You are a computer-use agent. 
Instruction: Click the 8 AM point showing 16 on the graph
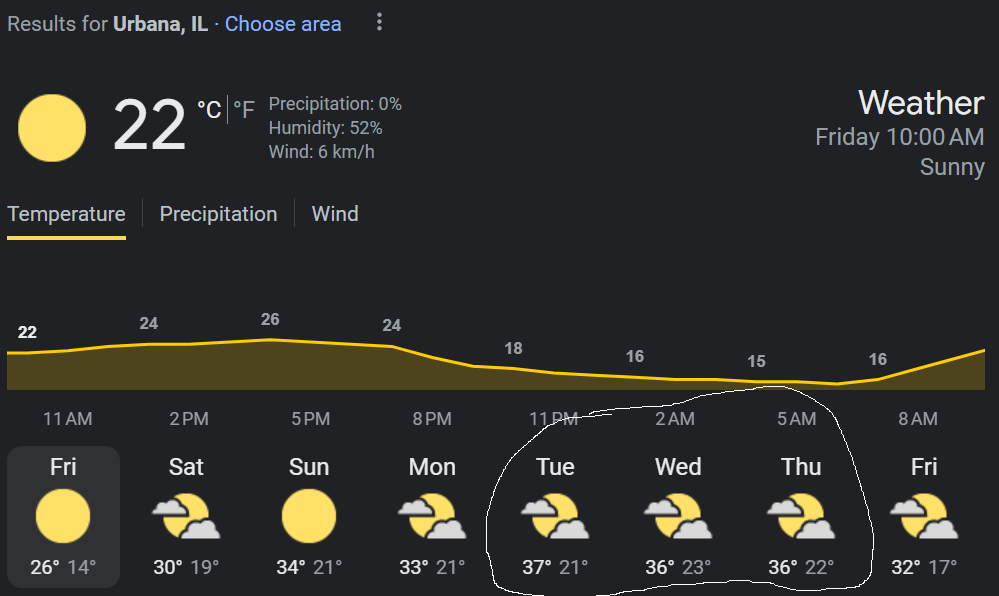878,360
